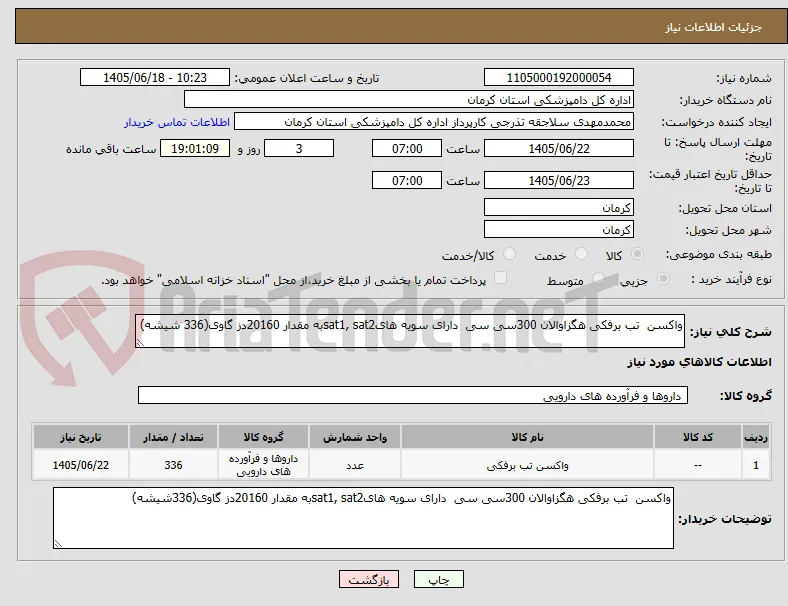Click the announcement date field 1405/06/18 - 10:23
This screenshot has height=606, width=788.
(155, 77)
